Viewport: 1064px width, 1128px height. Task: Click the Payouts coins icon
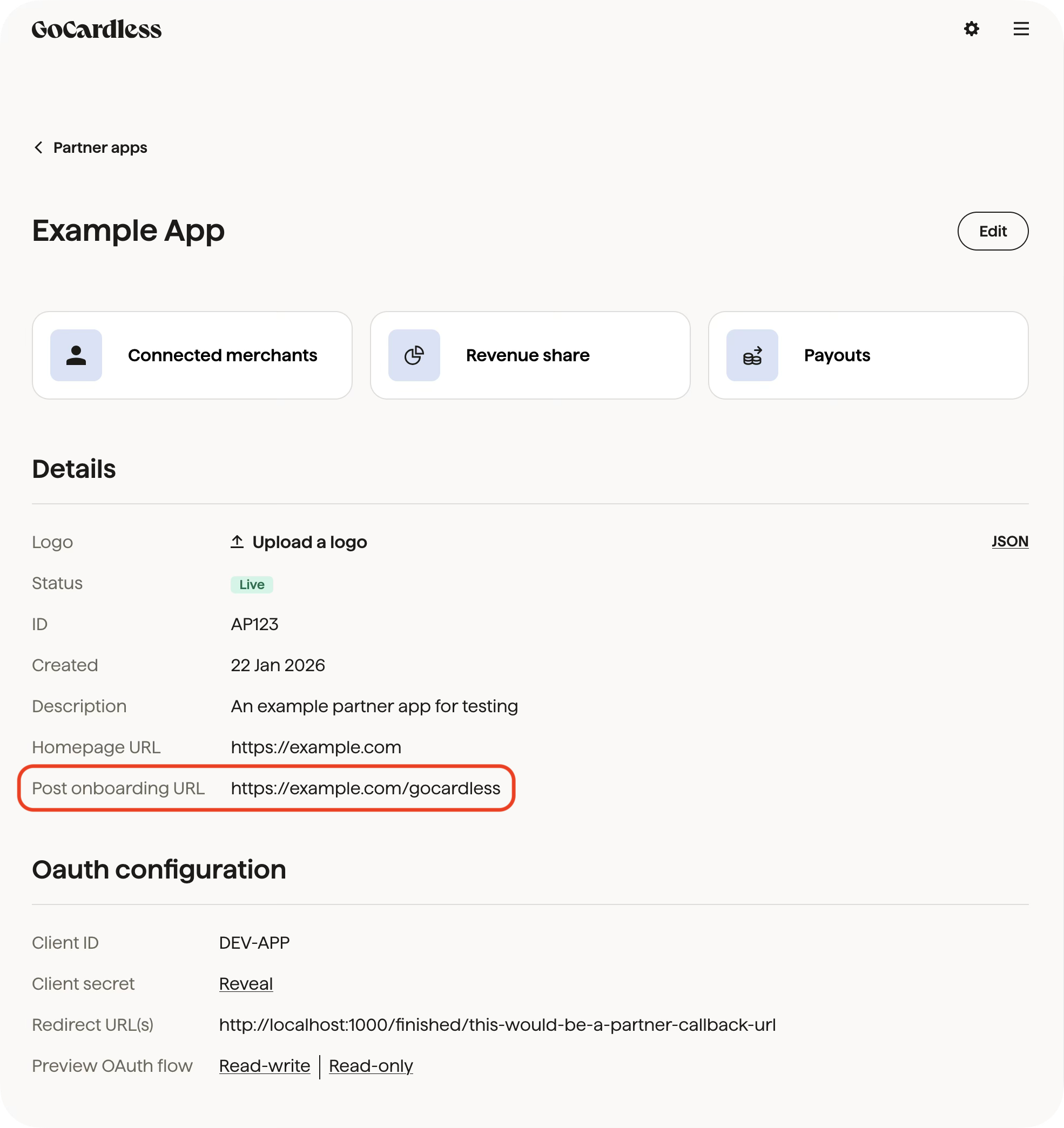[752, 355]
